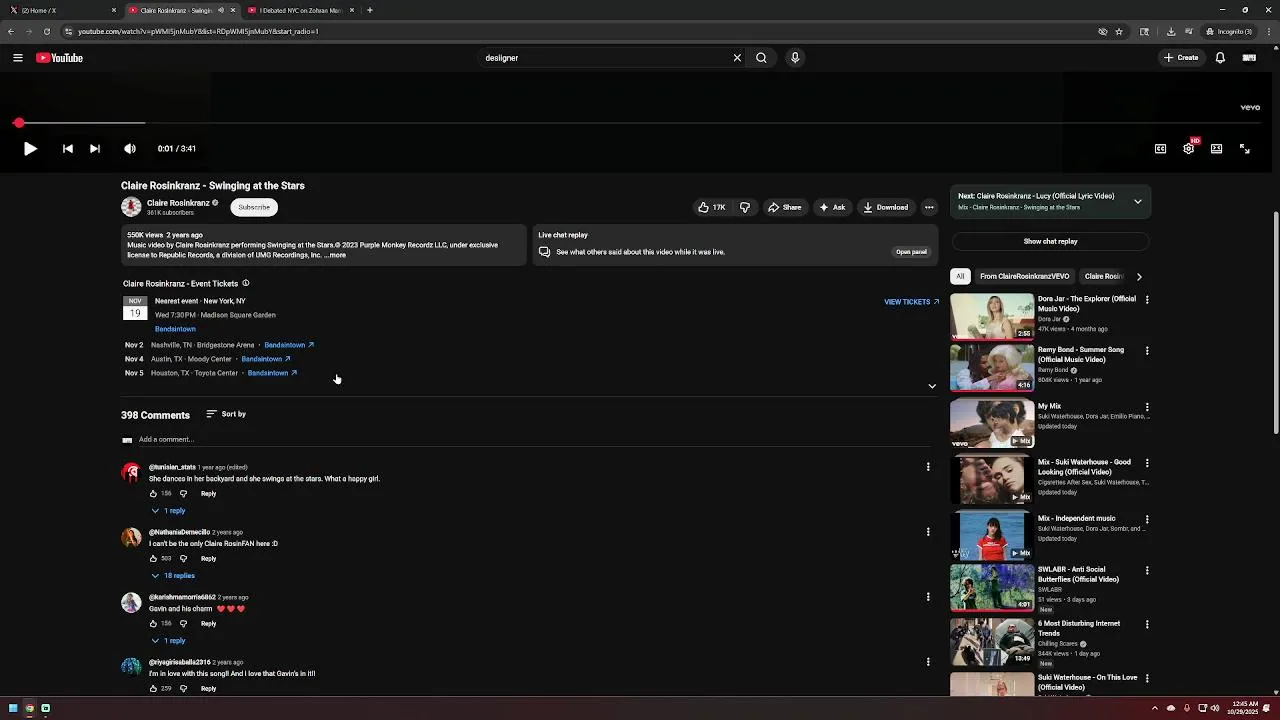Open My Mix playlist thumbnail
The height and width of the screenshot is (720, 1280).
992,424
